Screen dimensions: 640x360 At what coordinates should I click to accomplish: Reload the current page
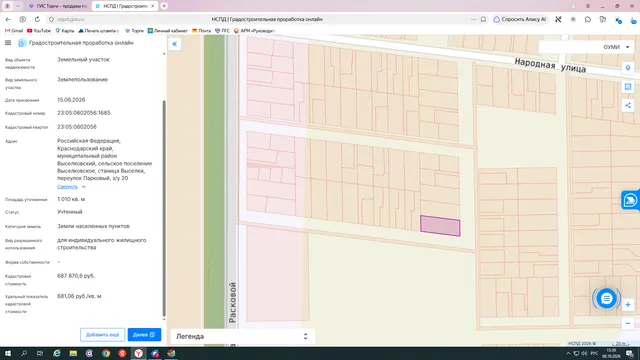tap(37, 19)
